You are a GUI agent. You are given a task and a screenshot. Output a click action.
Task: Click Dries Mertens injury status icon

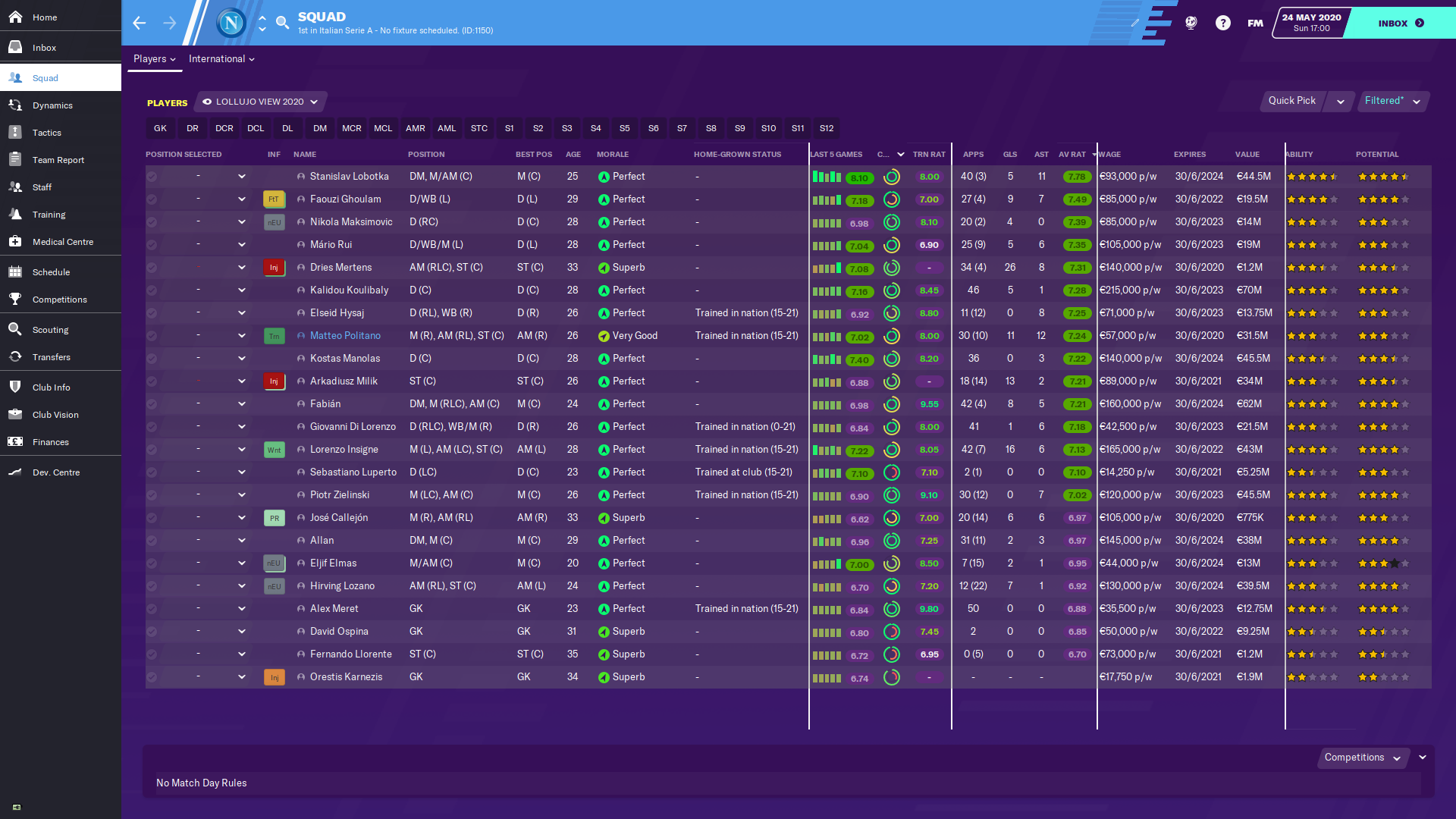(274, 268)
